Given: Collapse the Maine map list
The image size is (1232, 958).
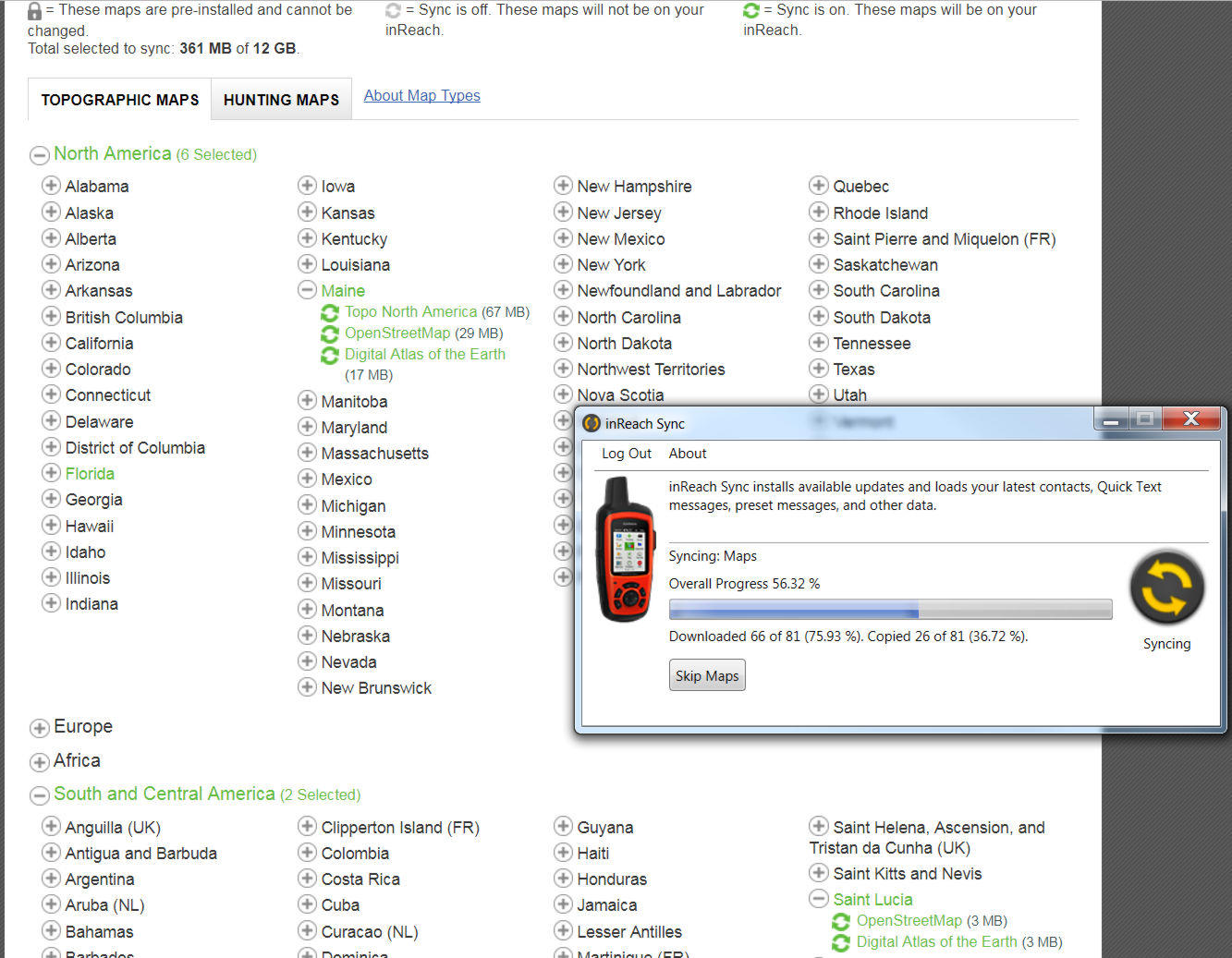Looking at the screenshot, I should point(307,290).
